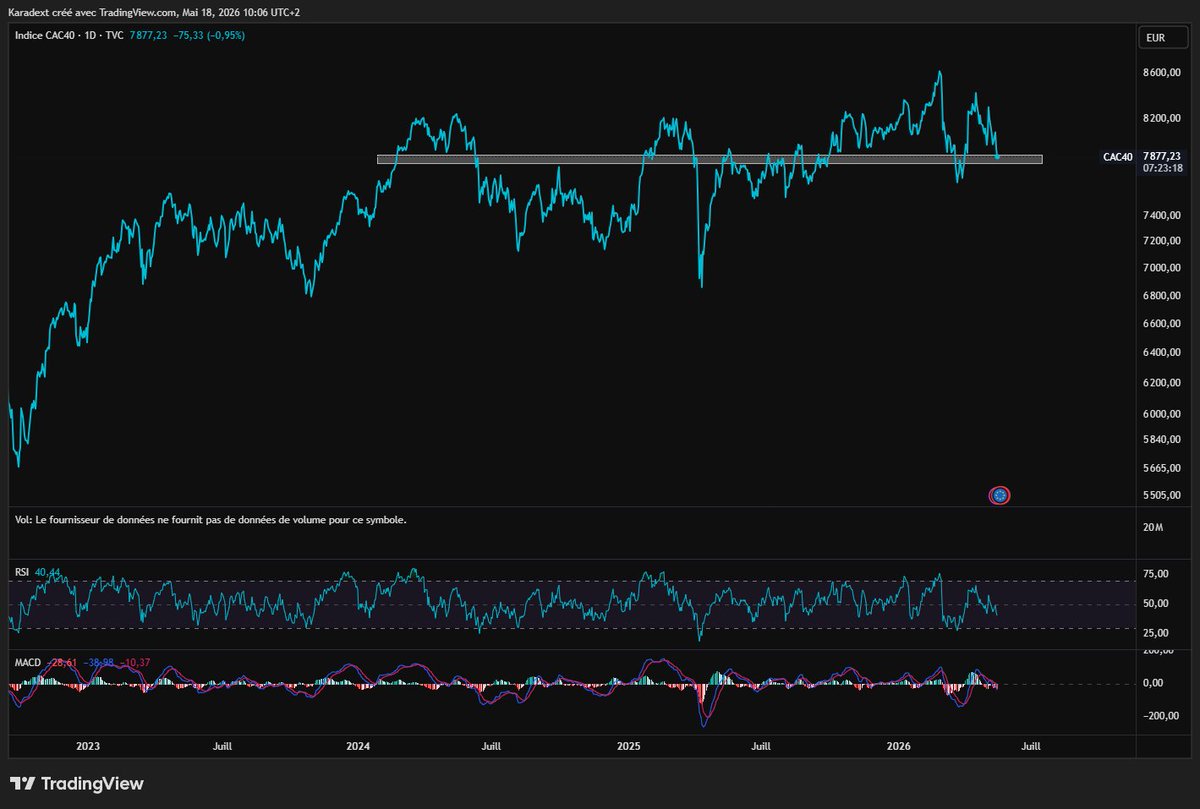
Task: Click the 2024 label on the time axis
Action: [x=358, y=746]
